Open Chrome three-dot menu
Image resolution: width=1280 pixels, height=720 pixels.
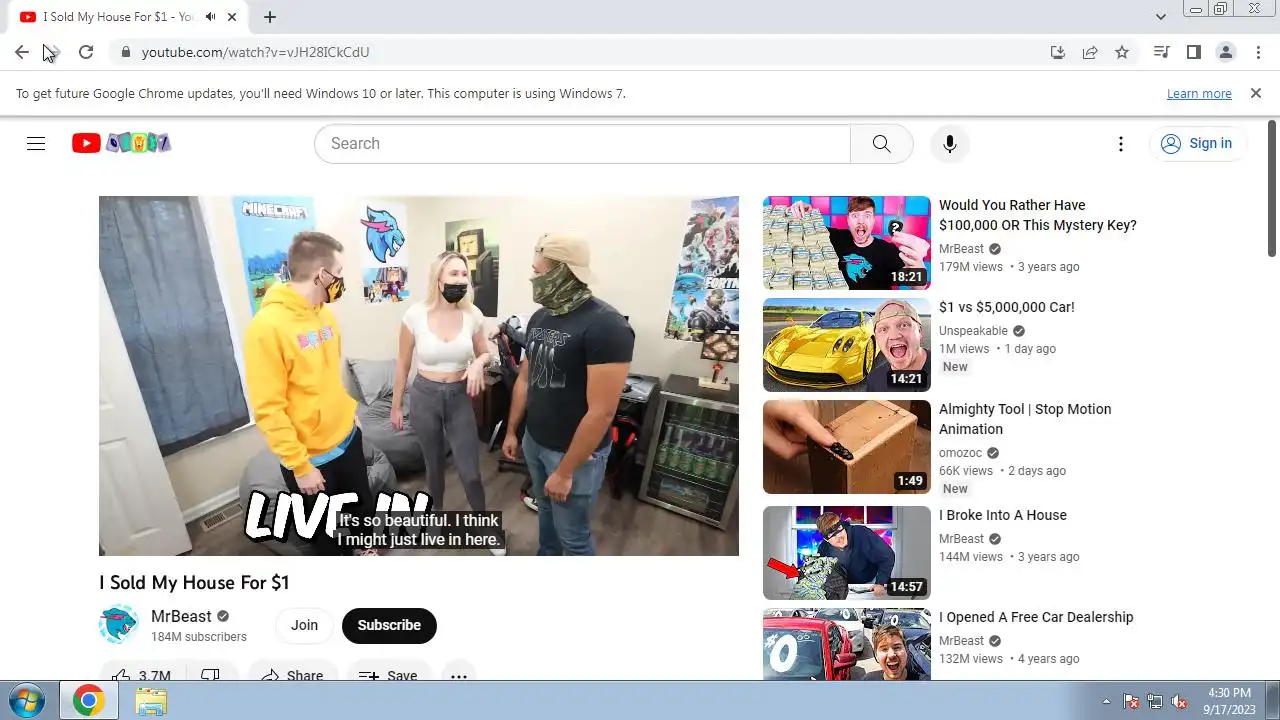click(x=1257, y=52)
